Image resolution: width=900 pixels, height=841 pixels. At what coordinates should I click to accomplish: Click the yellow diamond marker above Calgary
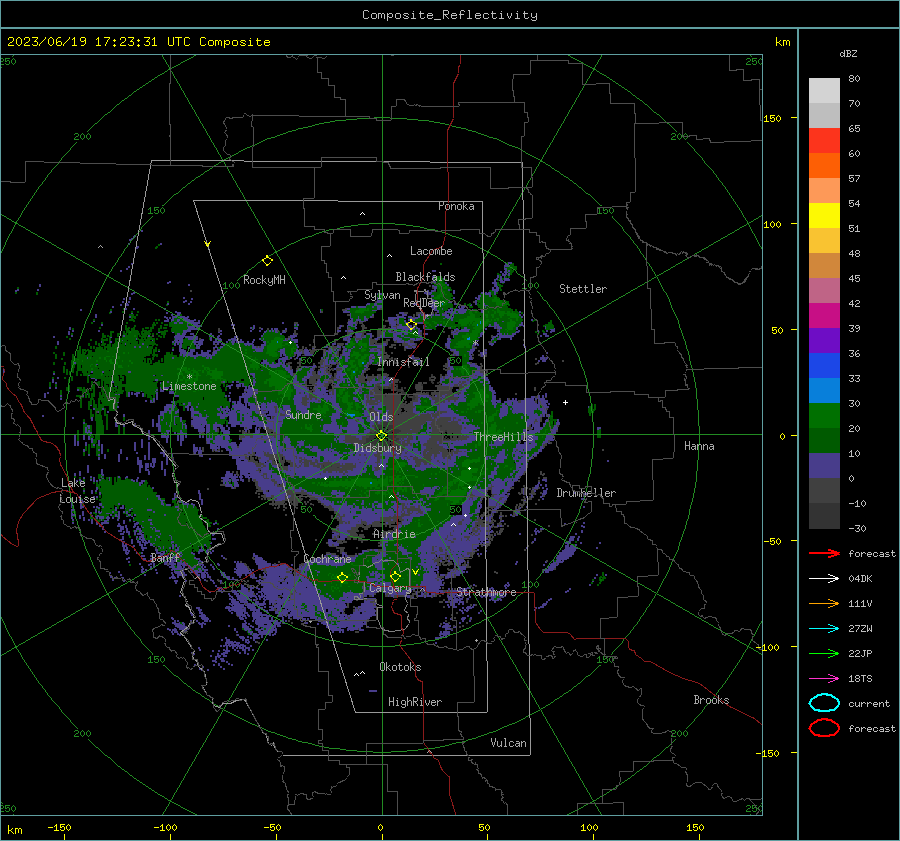[395, 576]
